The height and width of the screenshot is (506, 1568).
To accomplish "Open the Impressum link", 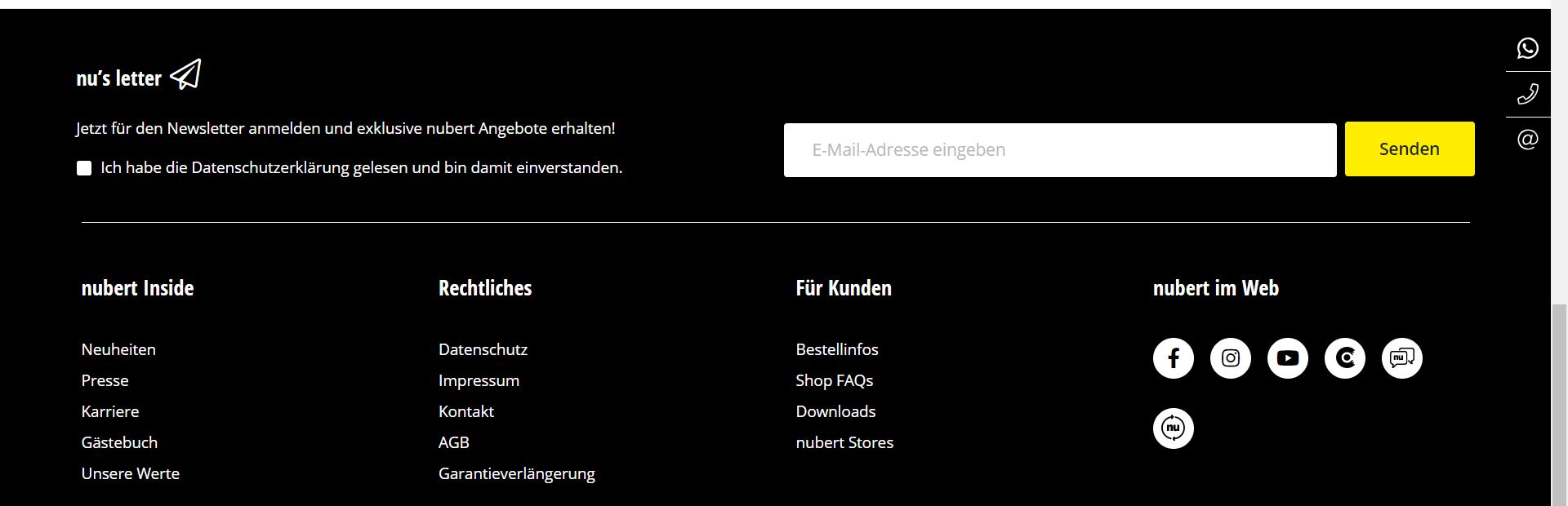I will click(479, 380).
